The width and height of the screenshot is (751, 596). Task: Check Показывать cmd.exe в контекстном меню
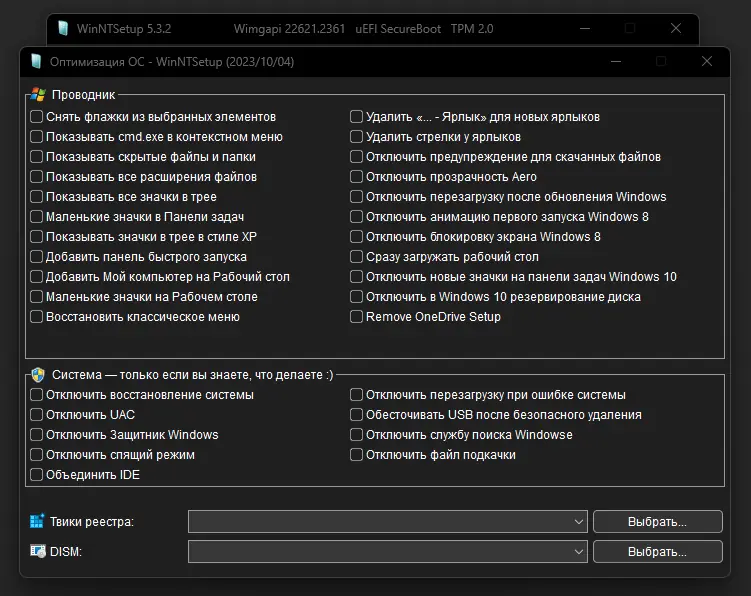pos(36,137)
